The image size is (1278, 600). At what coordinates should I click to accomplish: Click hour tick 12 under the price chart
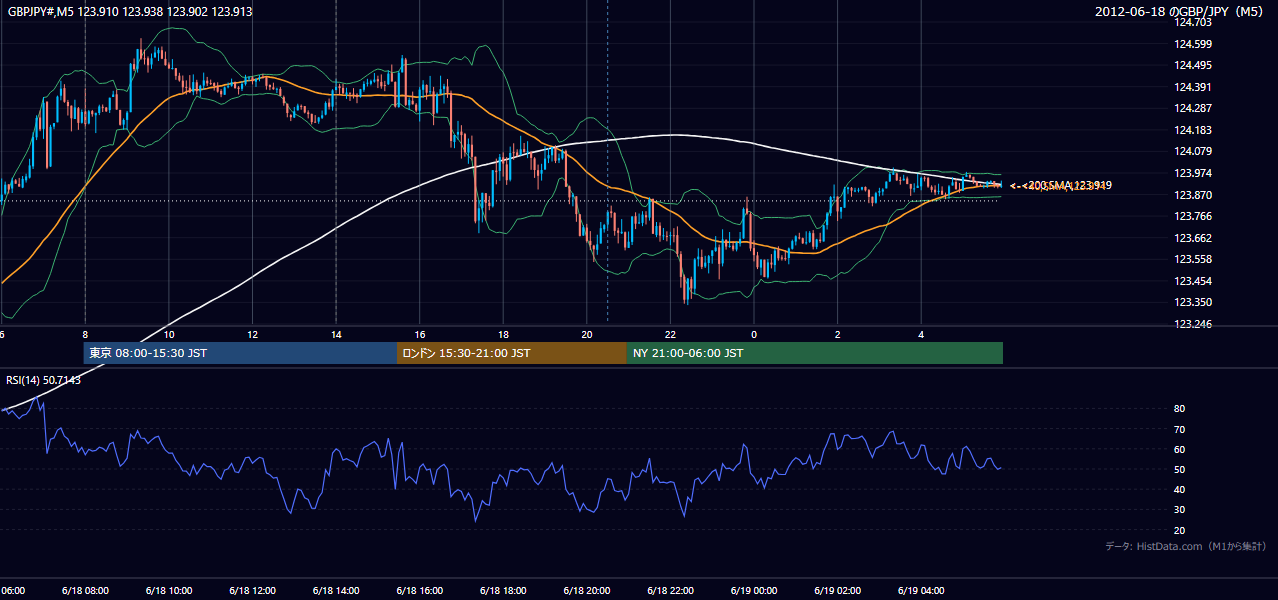(x=252, y=334)
